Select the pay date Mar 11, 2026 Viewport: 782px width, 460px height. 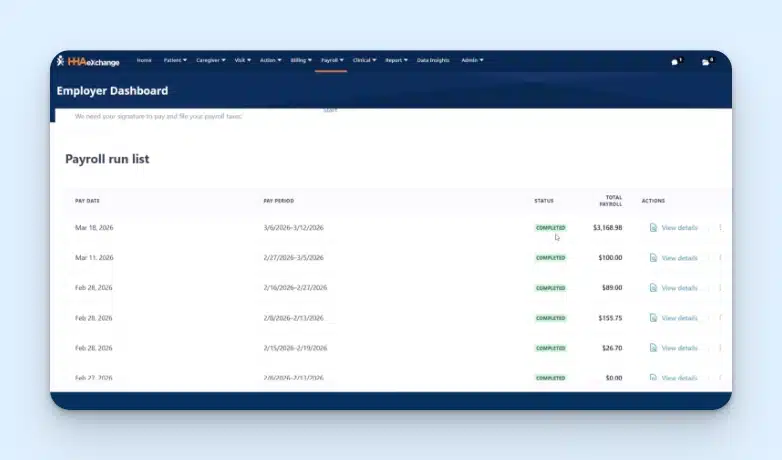pyautogui.click(x=94, y=258)
